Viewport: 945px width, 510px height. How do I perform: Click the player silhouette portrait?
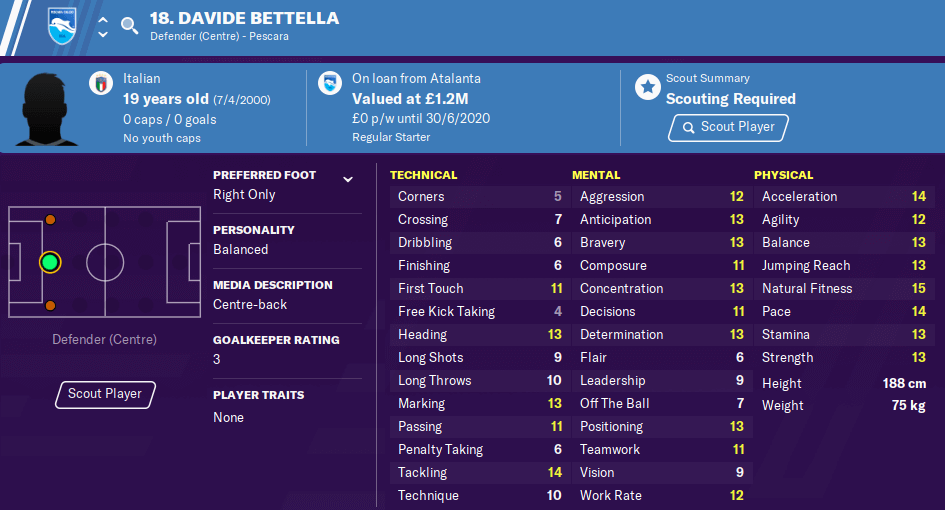pyautogui.click(x=46, y=109)
